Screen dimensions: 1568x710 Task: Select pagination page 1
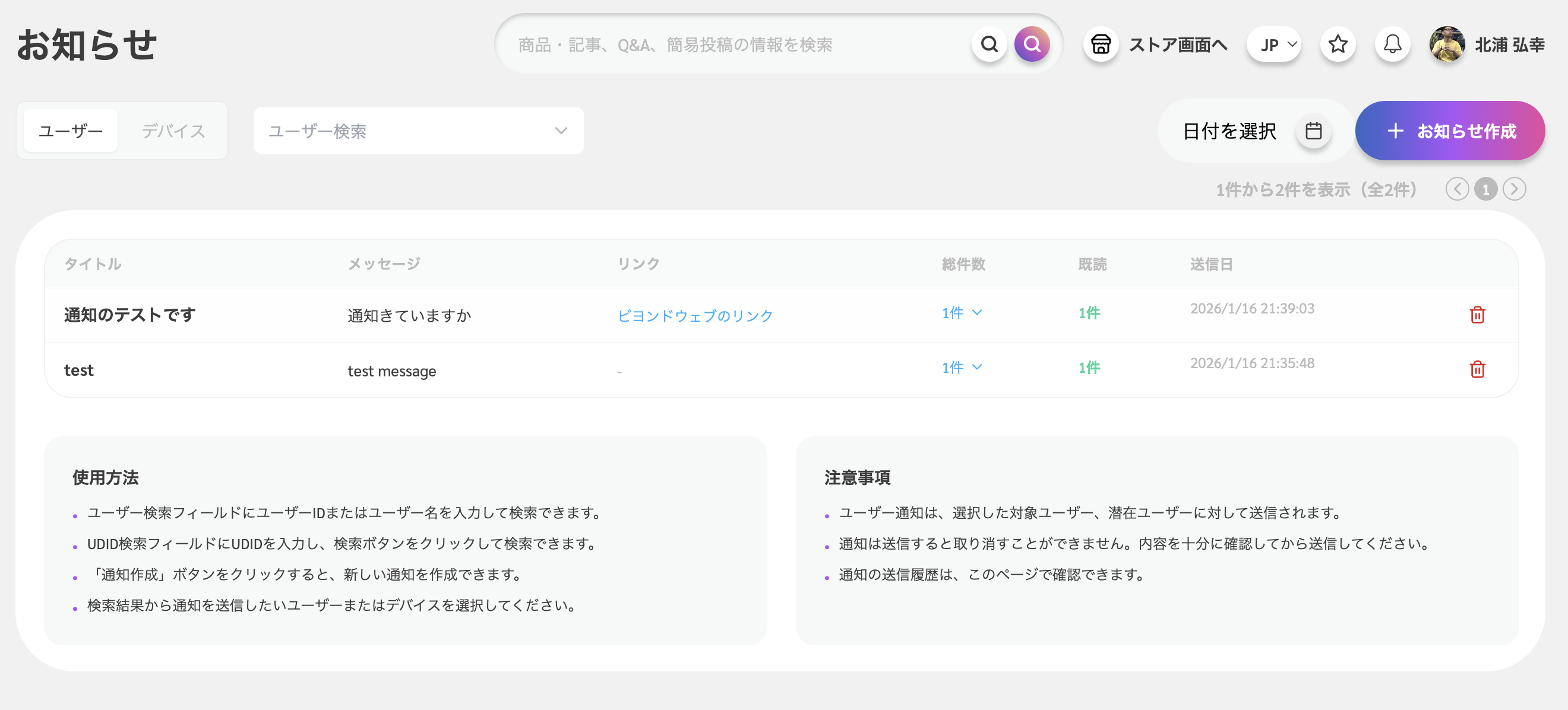pos(1486,189)
